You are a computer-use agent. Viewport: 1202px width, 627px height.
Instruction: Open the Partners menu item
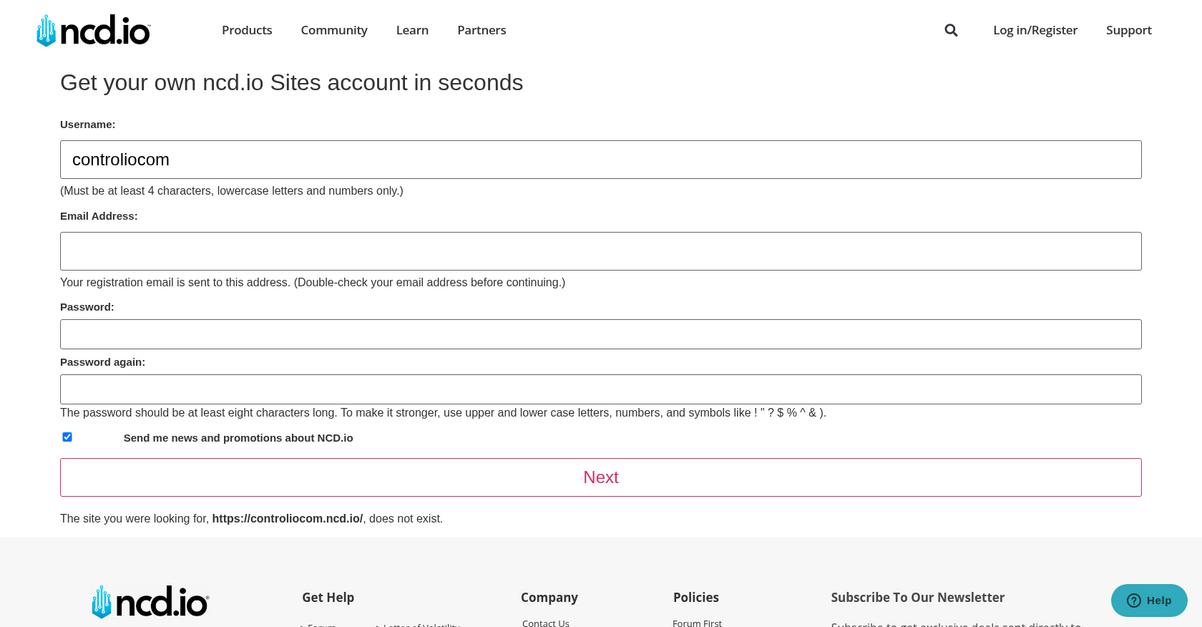pyautogui.click(x=482, y=30)
